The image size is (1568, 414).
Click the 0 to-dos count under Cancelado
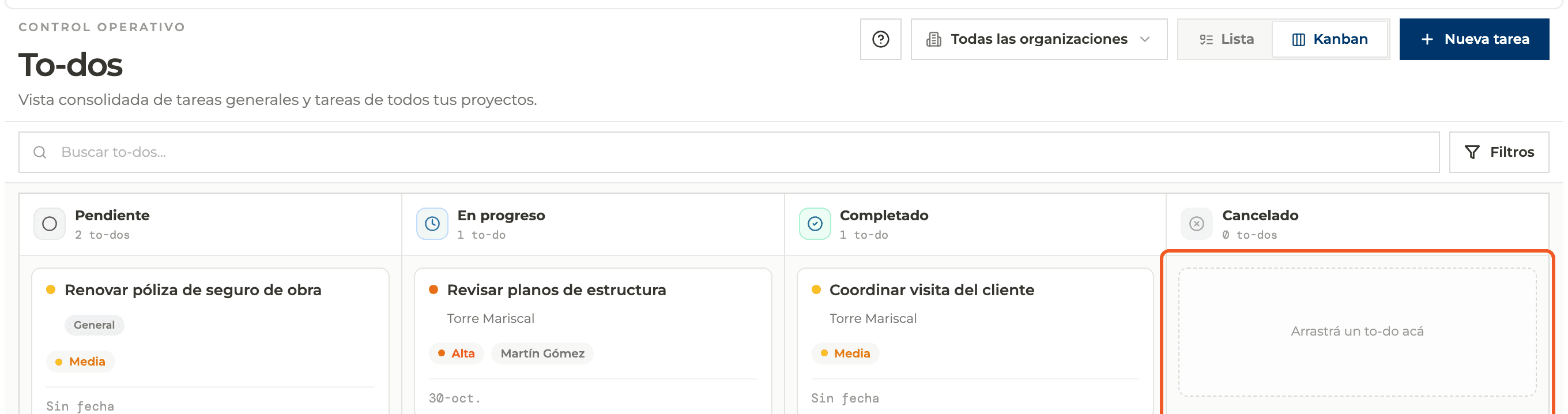point(1250,235)
